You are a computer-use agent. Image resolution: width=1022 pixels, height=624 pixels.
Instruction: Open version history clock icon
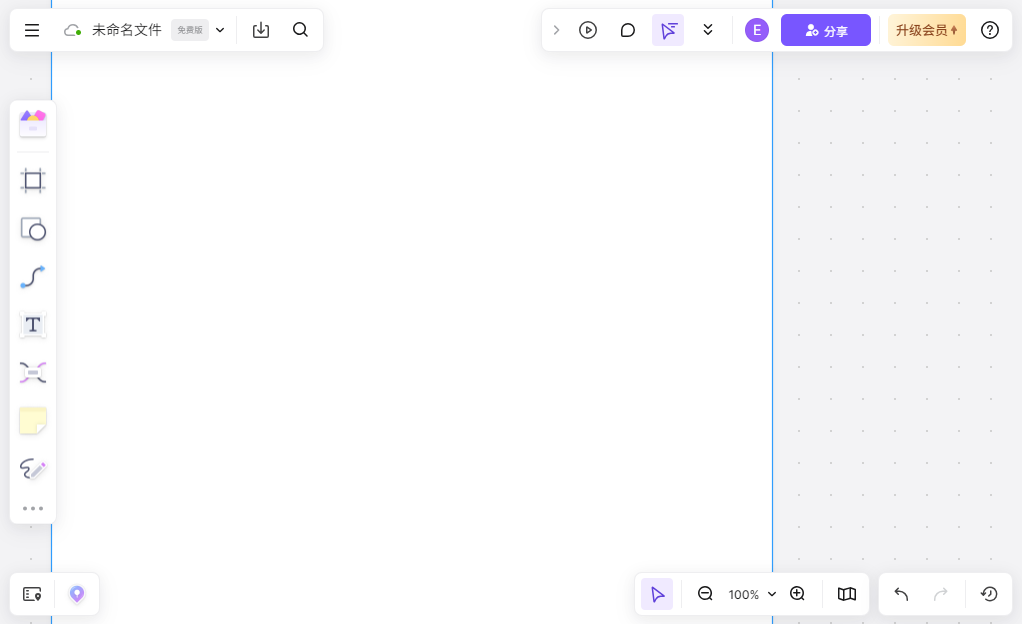pyautogui.click(x=989, y=594)
